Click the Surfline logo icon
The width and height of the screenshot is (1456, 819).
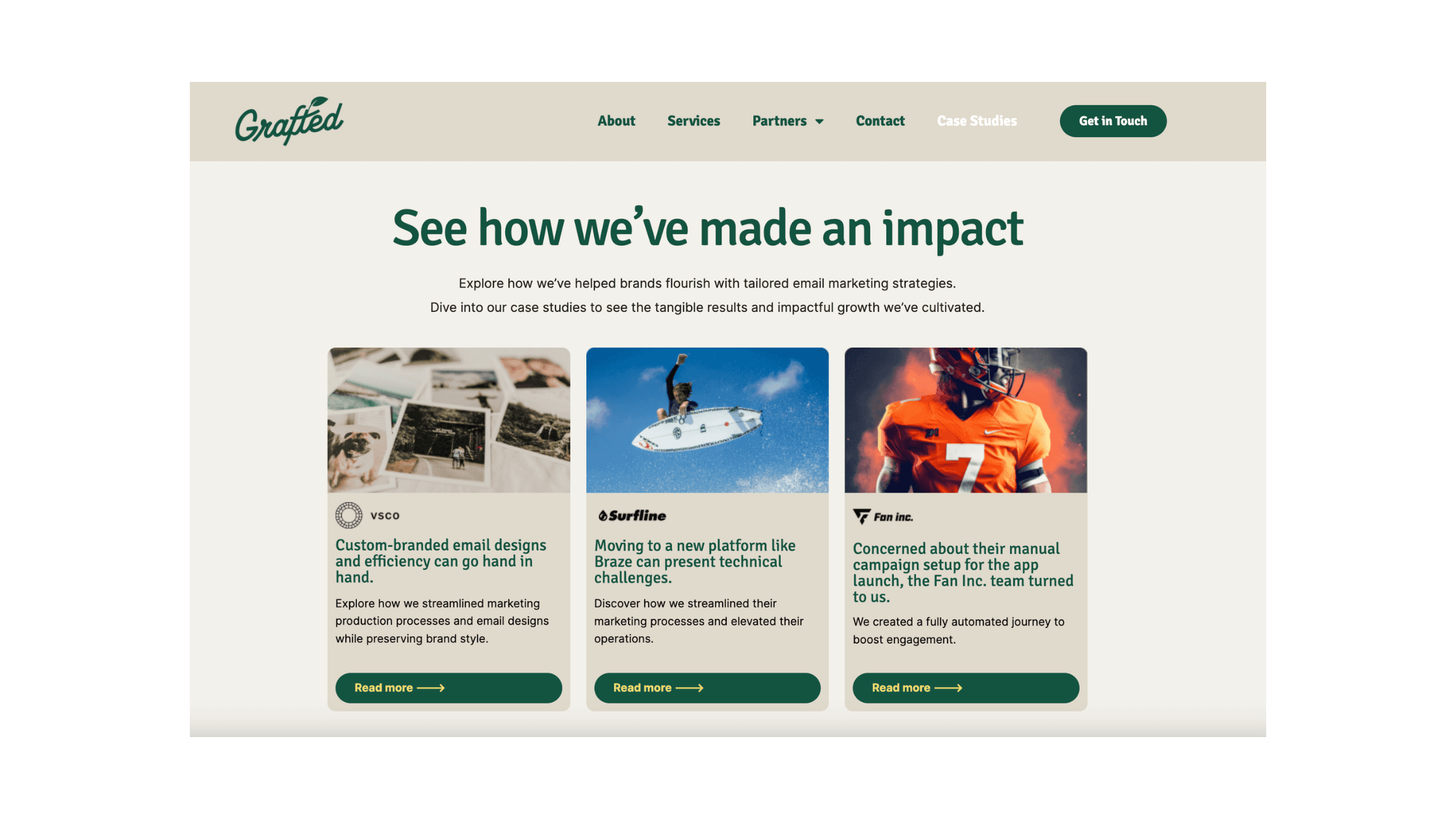click(601, 515)
